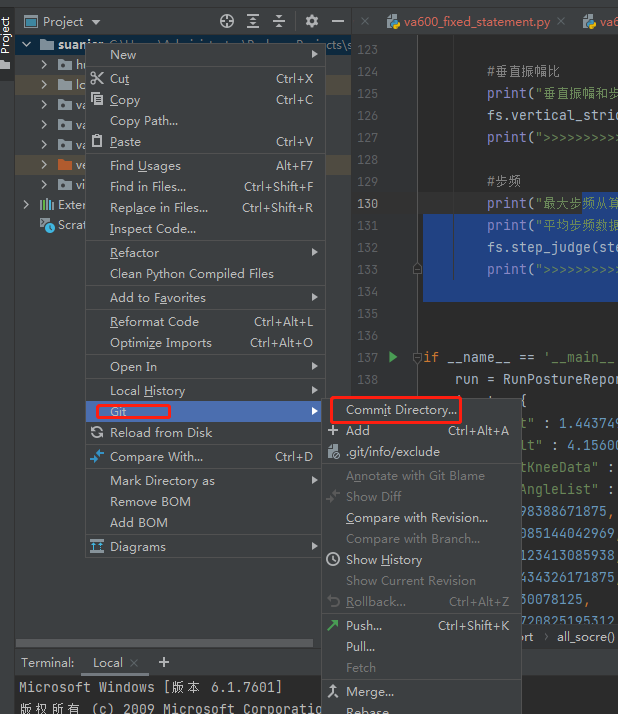
Task: Open the Open In submenu
Action: point(205,367)
